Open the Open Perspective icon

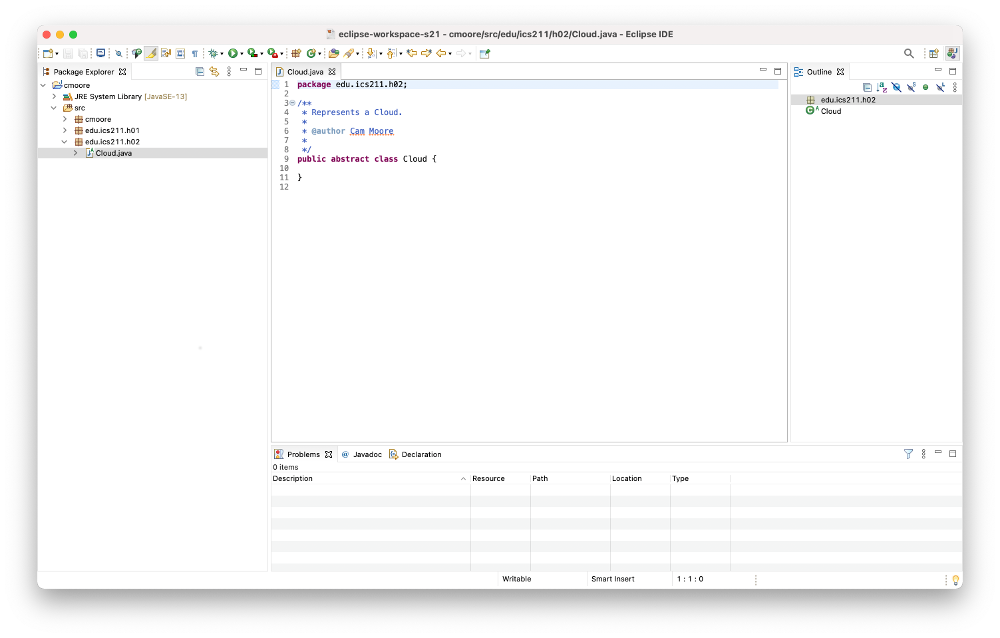click(933, 53)
